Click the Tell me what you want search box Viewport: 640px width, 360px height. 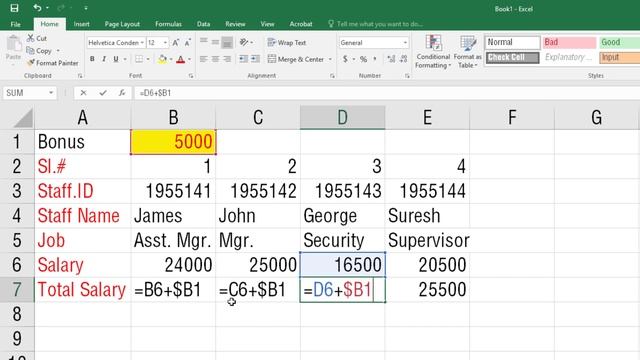(376, 24)
